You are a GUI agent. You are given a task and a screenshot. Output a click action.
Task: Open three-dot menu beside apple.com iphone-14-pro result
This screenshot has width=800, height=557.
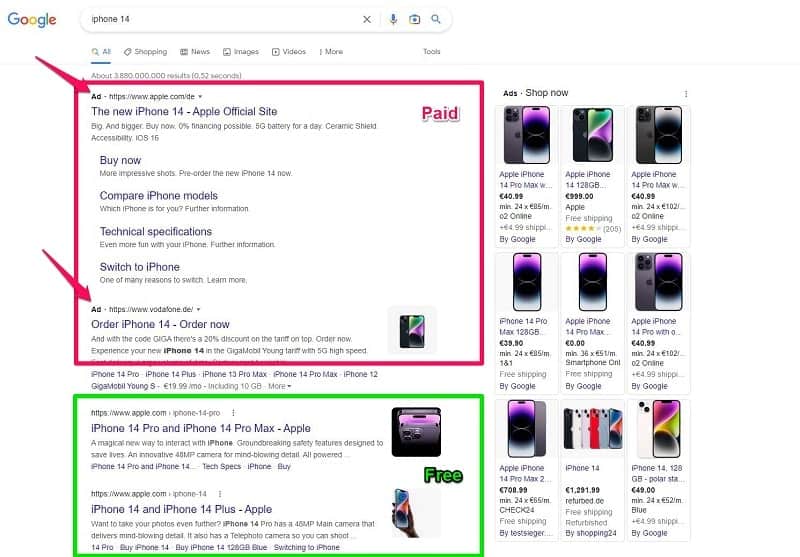(x=233, y=413)
